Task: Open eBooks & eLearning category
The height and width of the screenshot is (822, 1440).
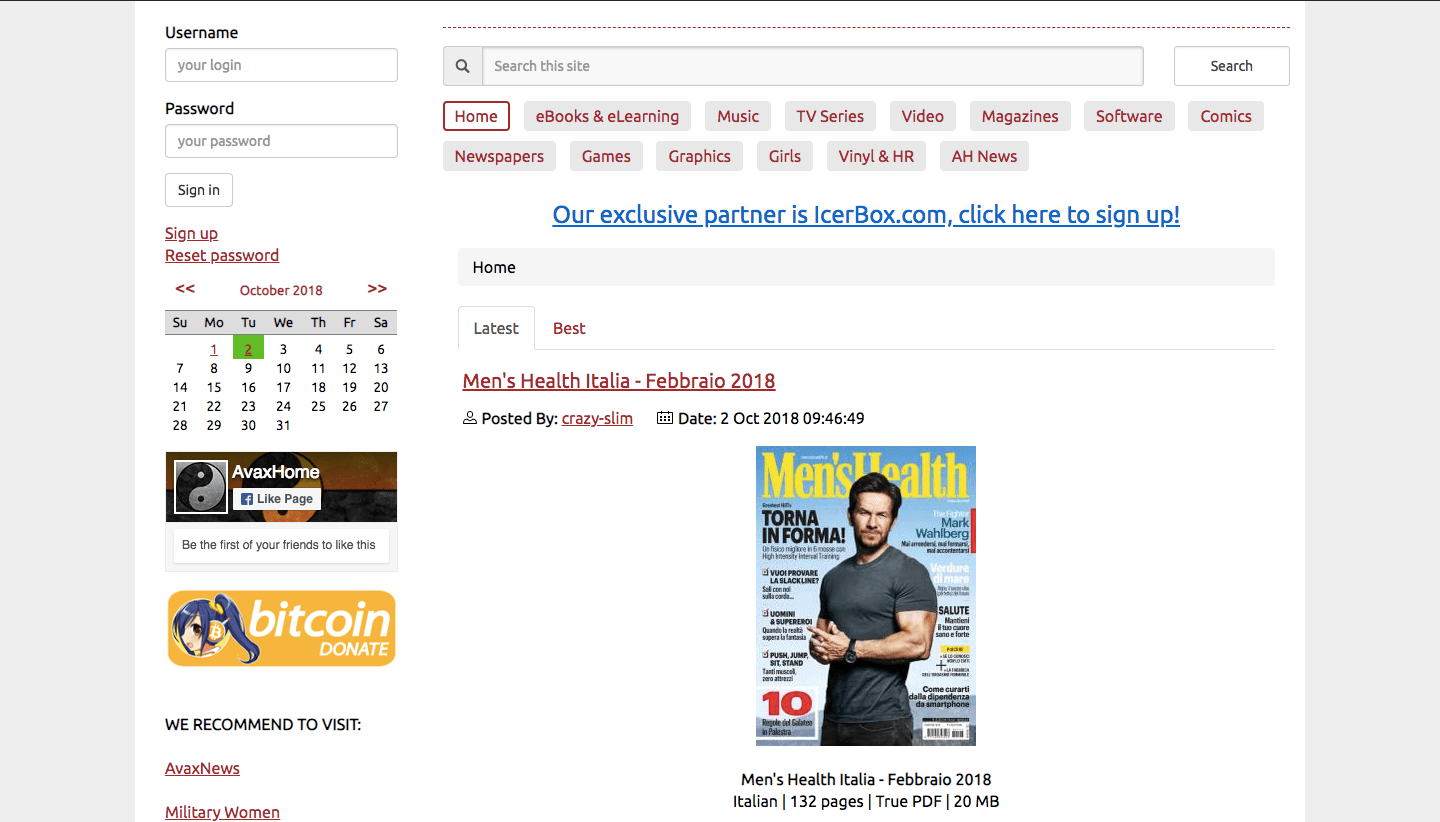Action: pyautogui.click(x=607, y=116)
